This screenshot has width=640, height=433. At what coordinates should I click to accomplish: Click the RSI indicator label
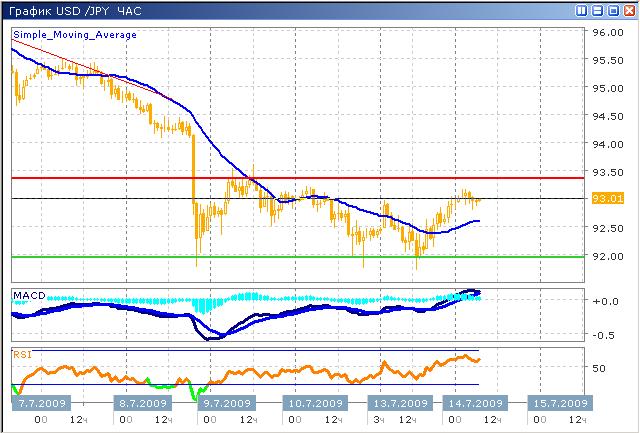coord(21,353)
